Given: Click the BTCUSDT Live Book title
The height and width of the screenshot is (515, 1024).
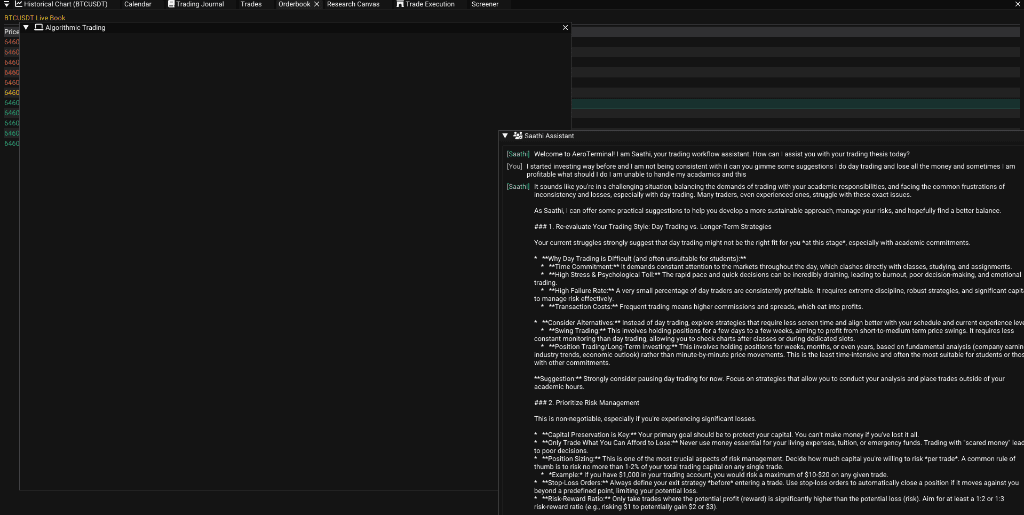Looking at the screenshot, I should click(35, 18).
